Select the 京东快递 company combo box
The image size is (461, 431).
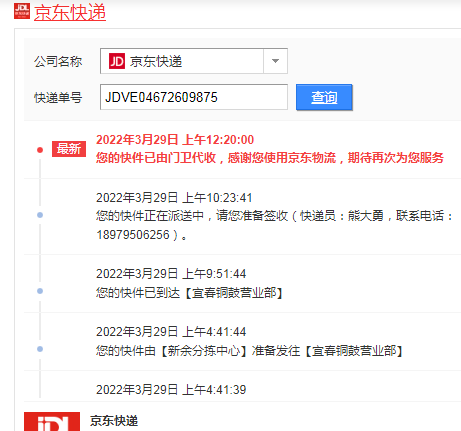click(194, 61)
